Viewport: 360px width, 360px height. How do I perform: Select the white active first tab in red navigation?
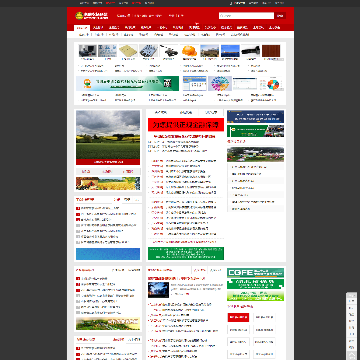[82, 28]
